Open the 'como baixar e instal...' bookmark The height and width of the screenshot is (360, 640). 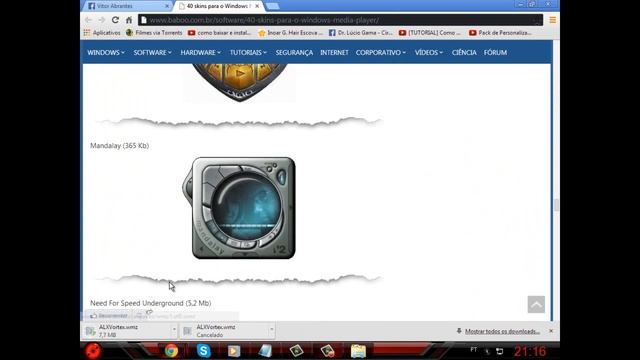click(220, 33)
